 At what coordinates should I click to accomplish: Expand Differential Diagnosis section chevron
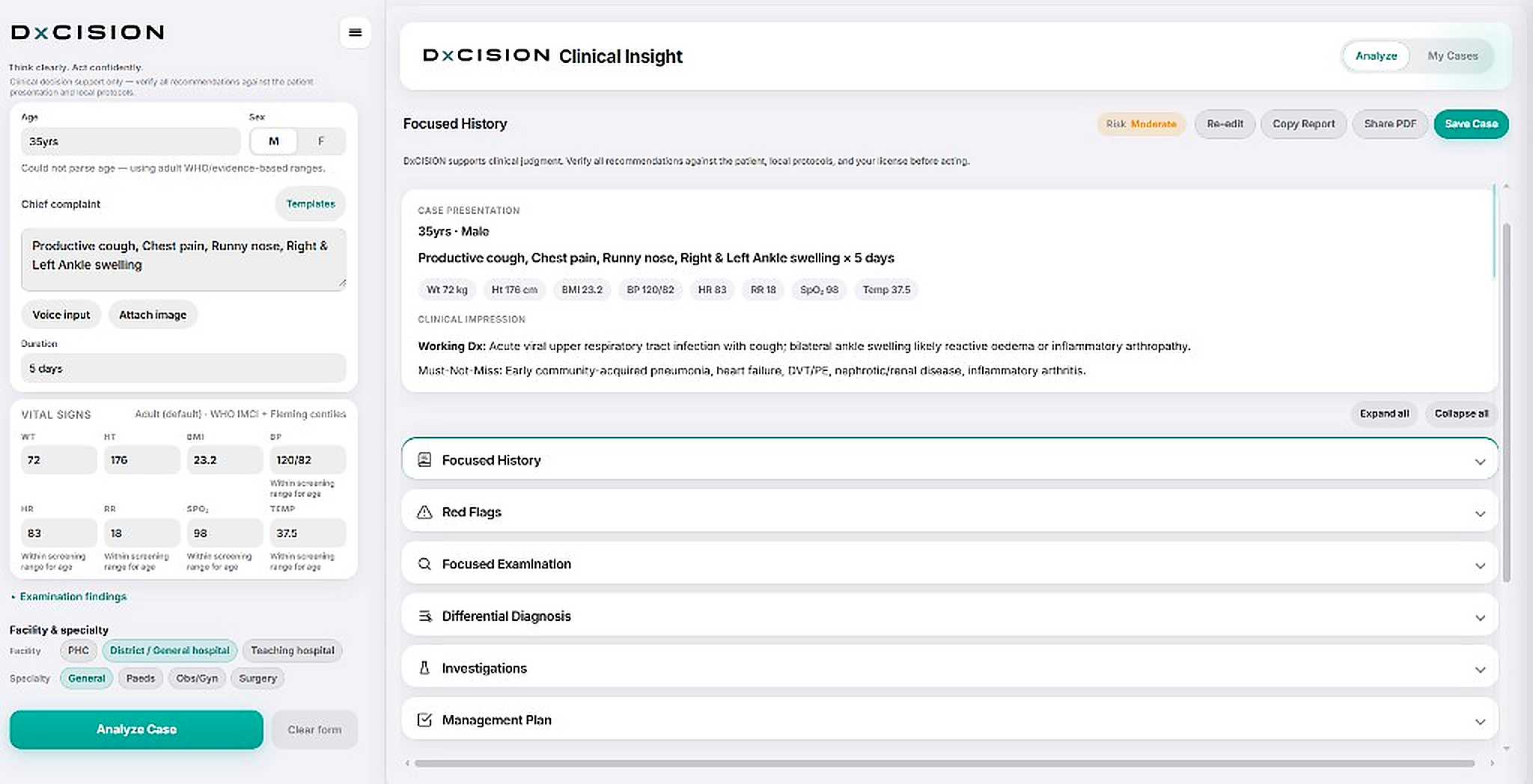coord(1480,617)
